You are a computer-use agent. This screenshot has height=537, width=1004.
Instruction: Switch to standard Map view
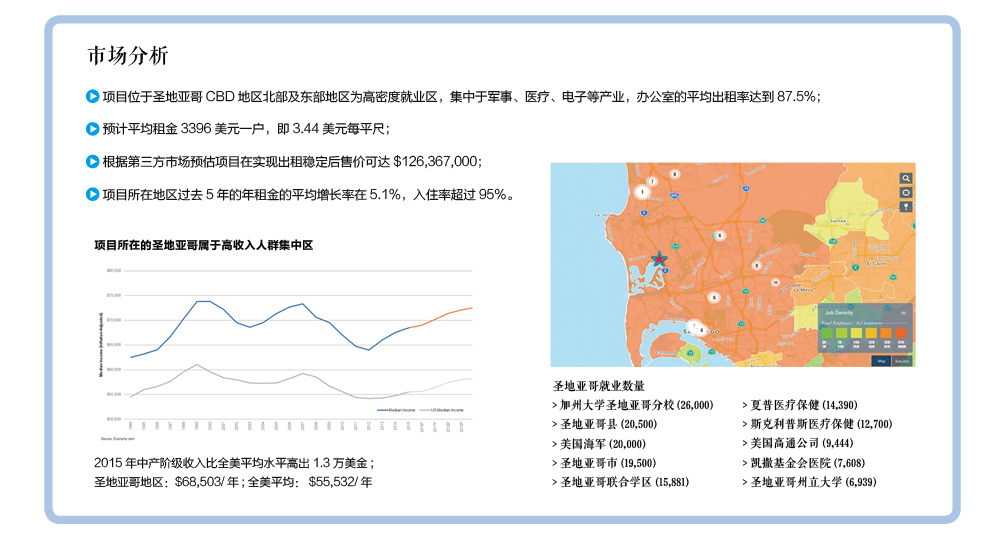coord(881,360)
